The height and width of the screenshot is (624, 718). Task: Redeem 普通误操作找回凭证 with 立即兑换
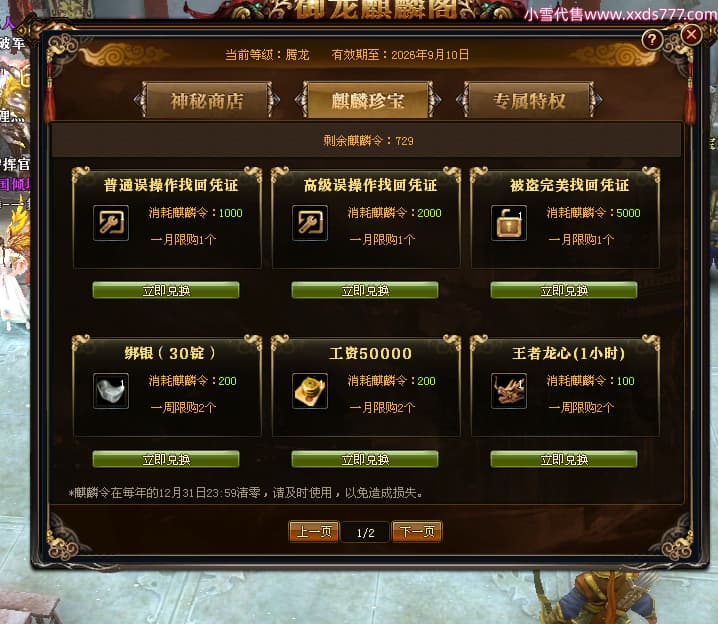(166, 290)
